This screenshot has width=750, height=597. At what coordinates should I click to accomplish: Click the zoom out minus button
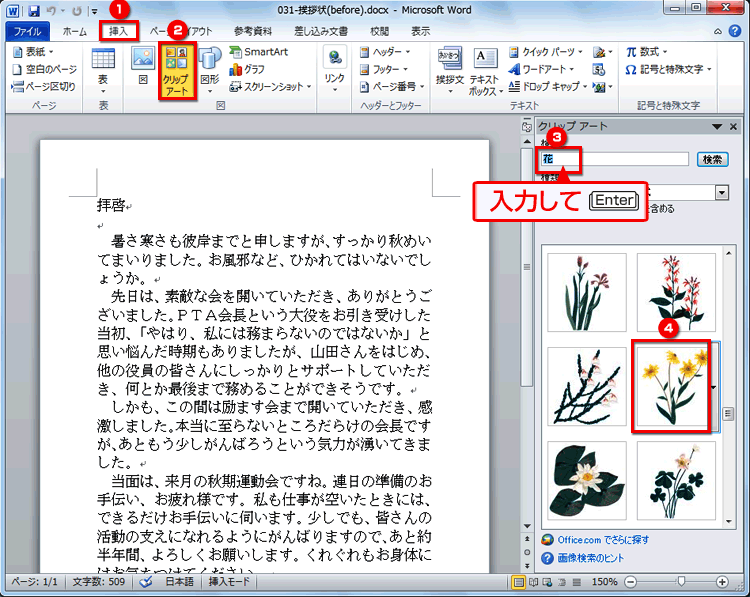coord(631,582)
